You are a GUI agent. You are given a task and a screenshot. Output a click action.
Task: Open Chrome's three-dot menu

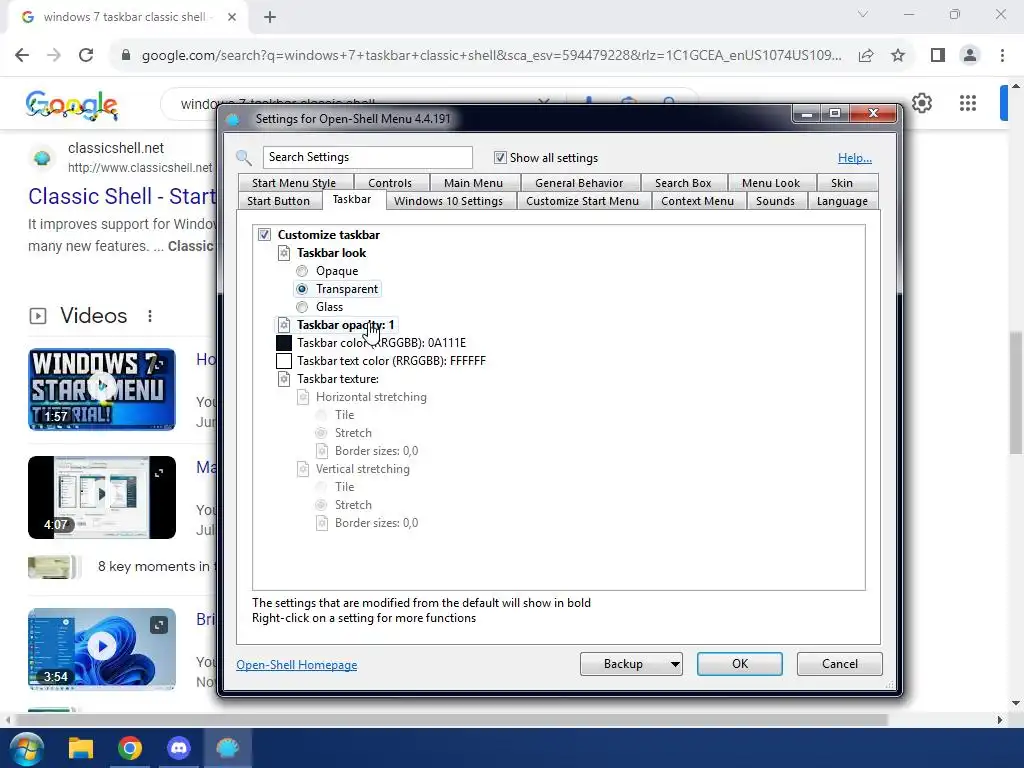(1002, 56)
